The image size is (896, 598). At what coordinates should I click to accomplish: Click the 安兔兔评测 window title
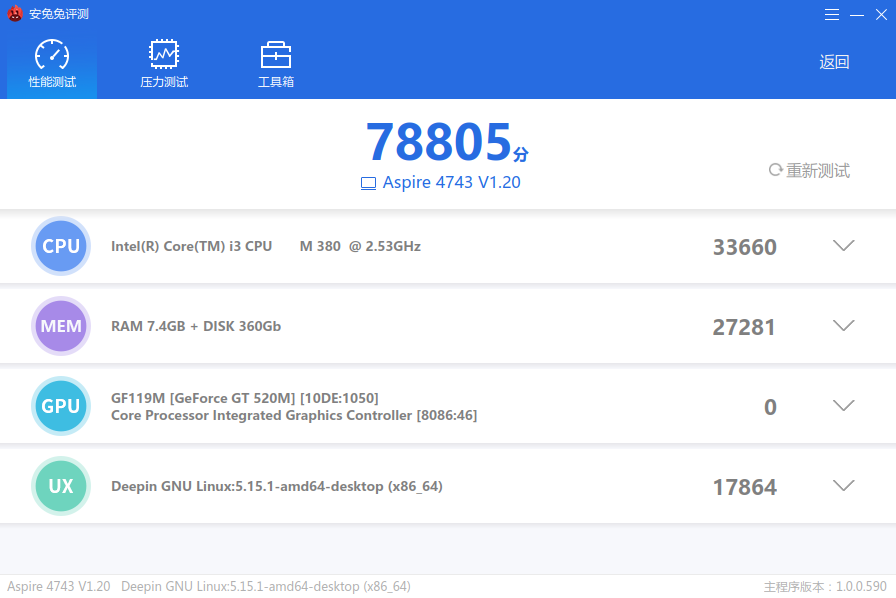pos(59,14)
